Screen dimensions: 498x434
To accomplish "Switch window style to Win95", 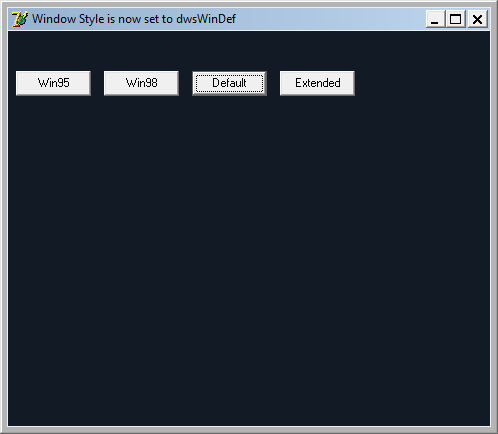I will 53,83.
